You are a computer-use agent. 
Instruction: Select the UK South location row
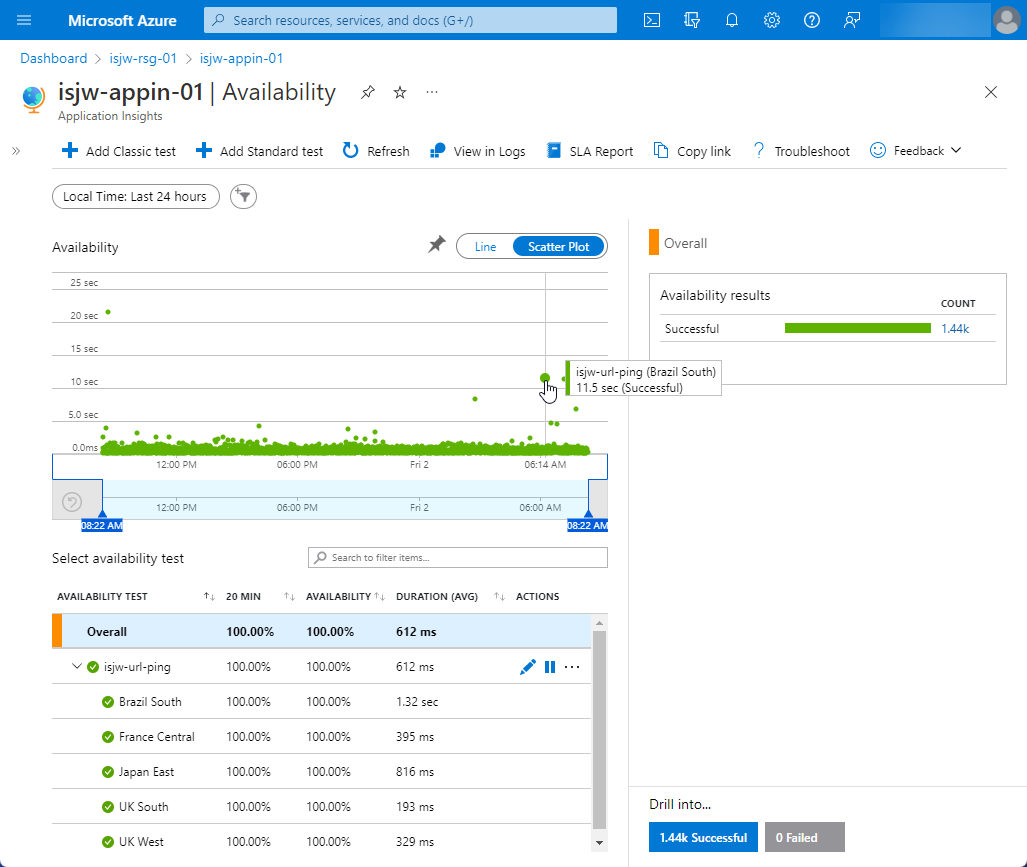(322, 807)
